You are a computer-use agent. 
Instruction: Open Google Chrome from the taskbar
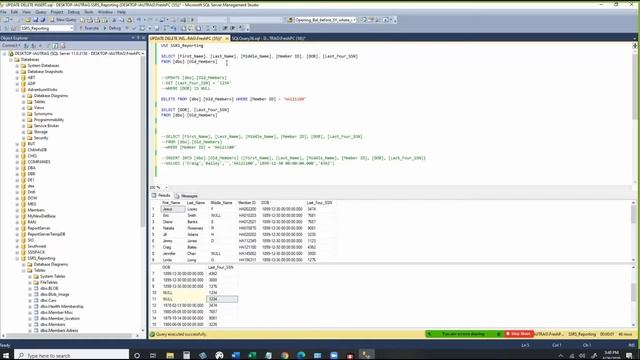284,356
